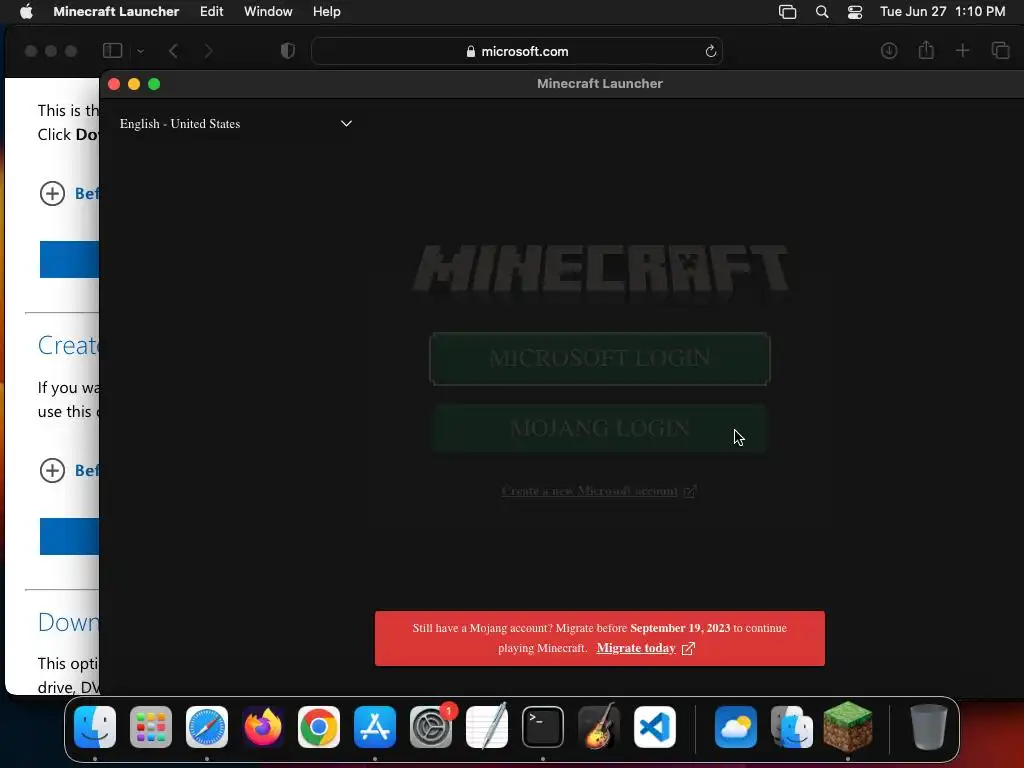This screenshot has height=768, width=1024.
Task: Open Safari share menu
Action: (x=926, y=50)
